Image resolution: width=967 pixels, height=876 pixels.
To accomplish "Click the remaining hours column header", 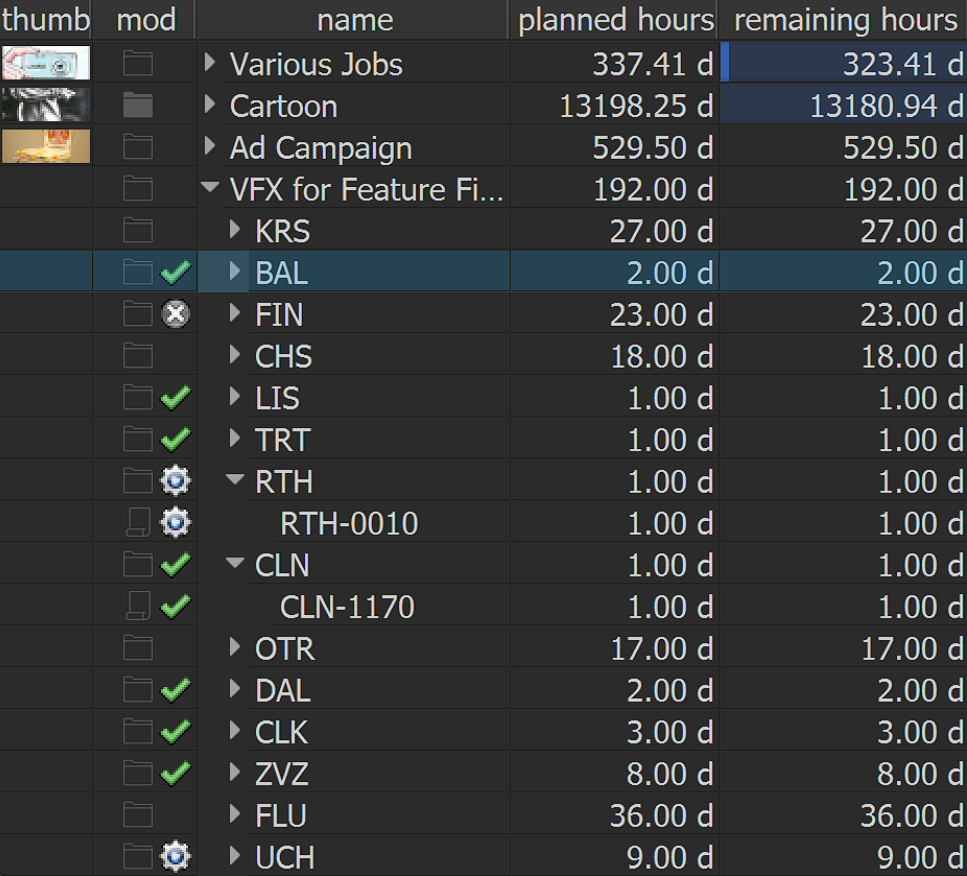I will (845, 20).
